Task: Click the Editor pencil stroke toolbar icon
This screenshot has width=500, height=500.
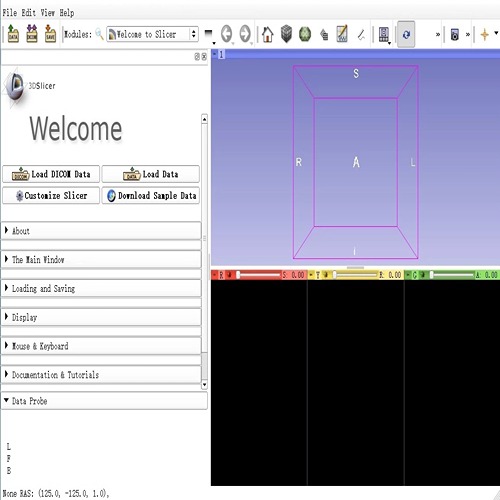Action: point(361,35)
